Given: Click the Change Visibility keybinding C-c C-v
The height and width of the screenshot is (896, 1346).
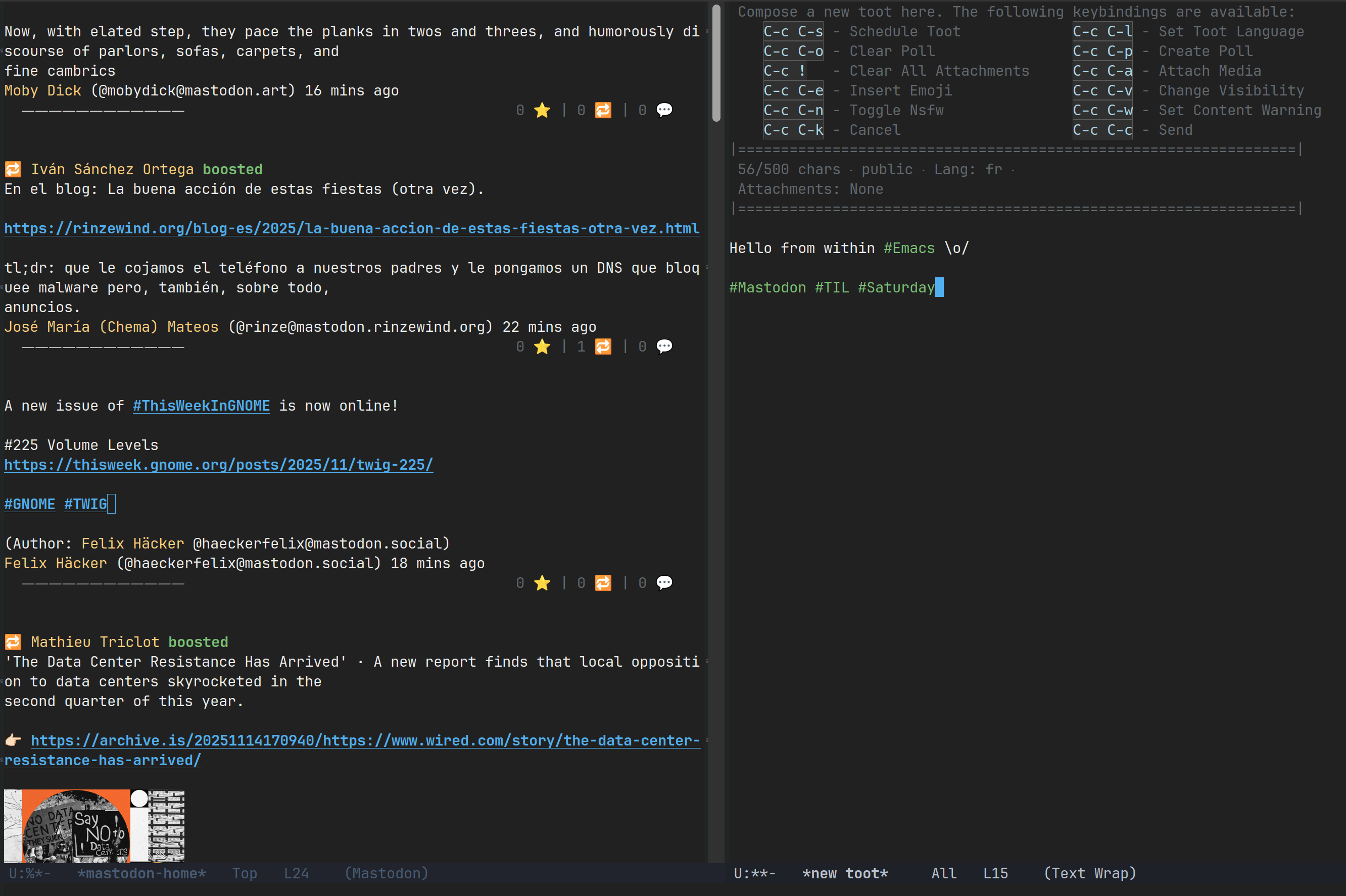Looking at the screenshot, I should click(1102, 91).
